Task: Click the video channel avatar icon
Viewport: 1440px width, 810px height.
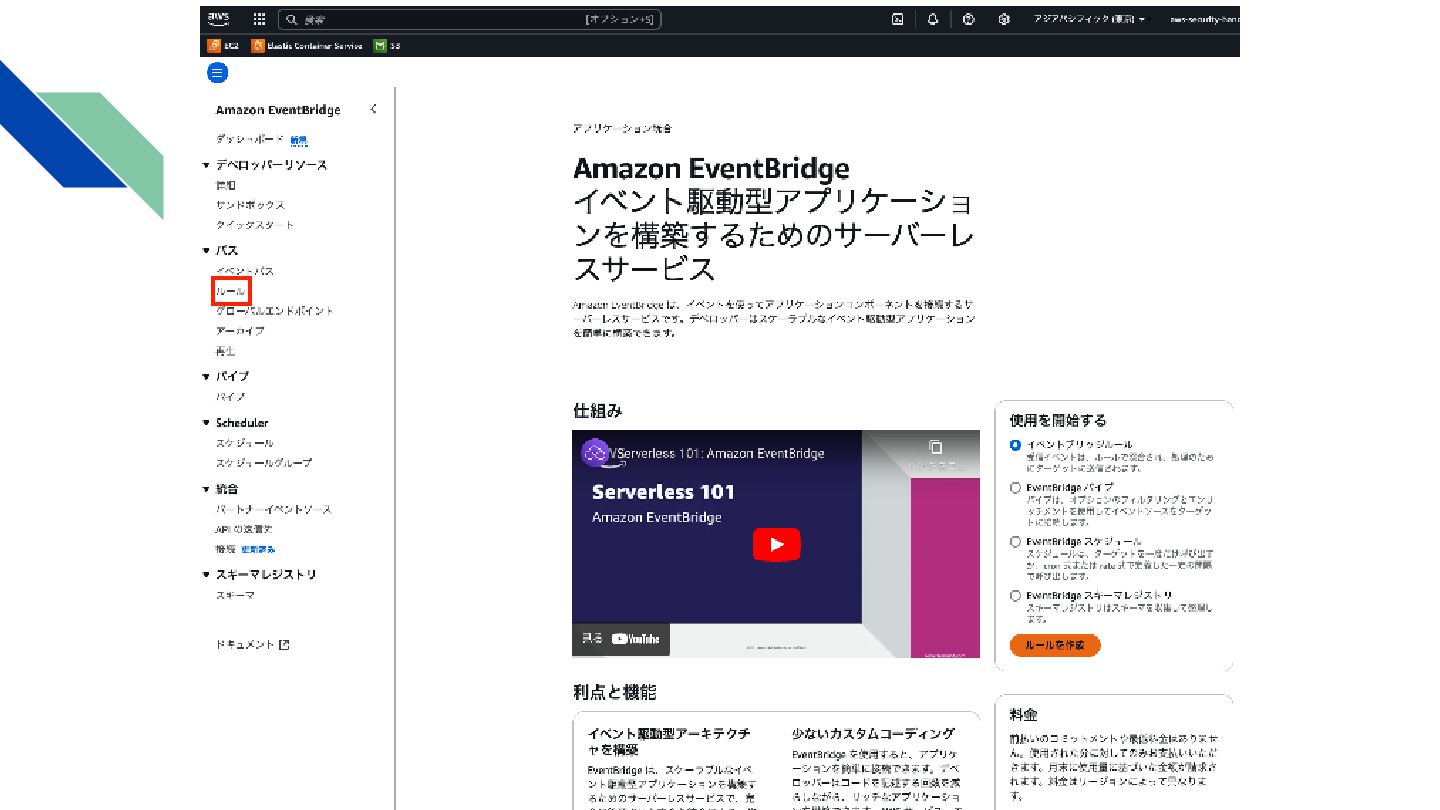Action: [x=596, y=453]
